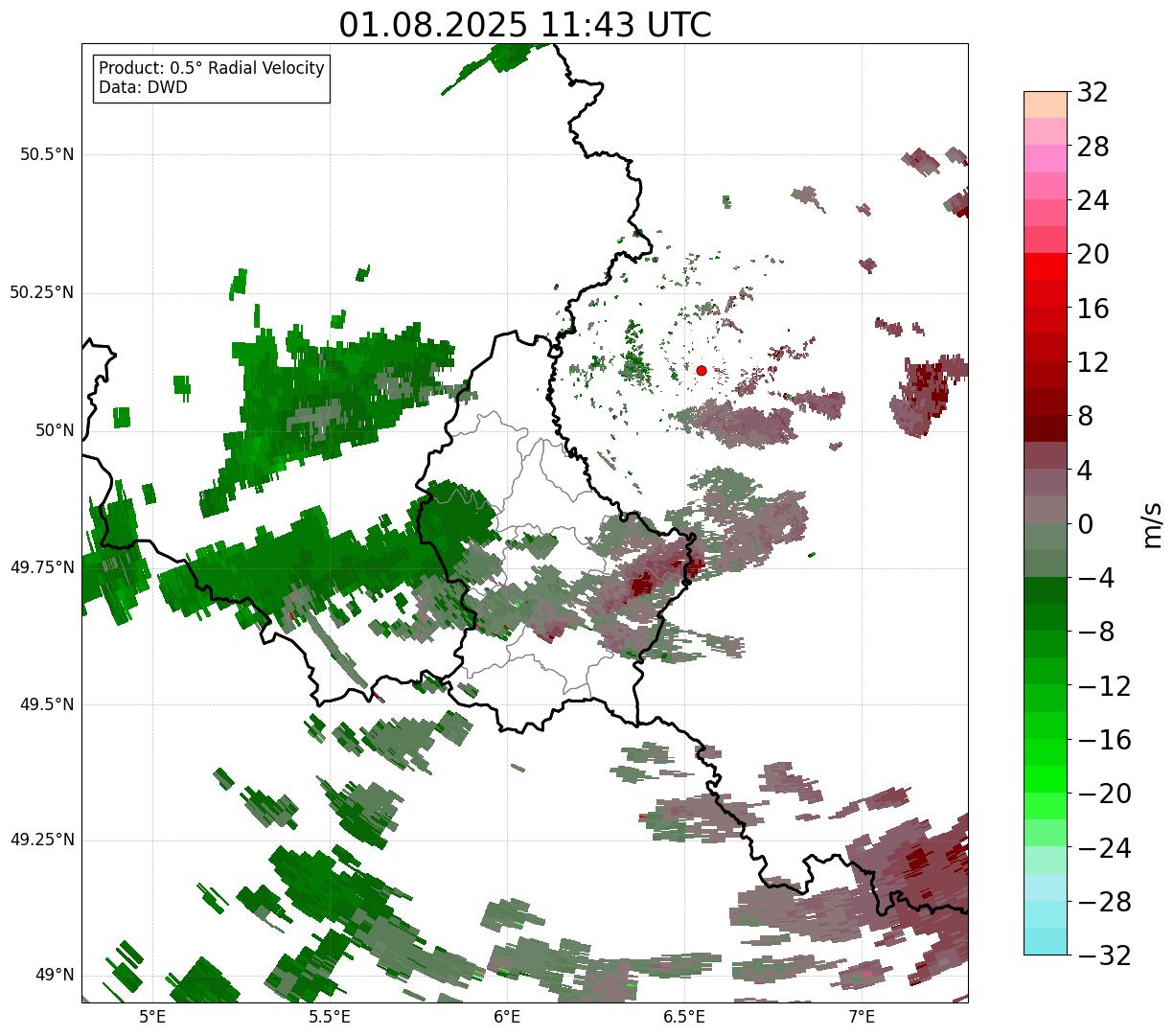Click the colorbar value −32
Screen dimensions: 1174x1036
coord(1104,955)
